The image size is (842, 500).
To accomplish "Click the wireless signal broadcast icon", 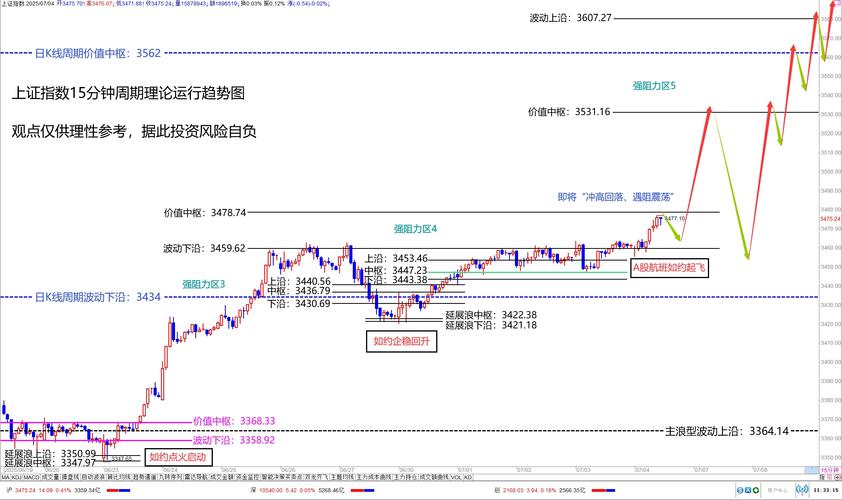I will point(803,490).
